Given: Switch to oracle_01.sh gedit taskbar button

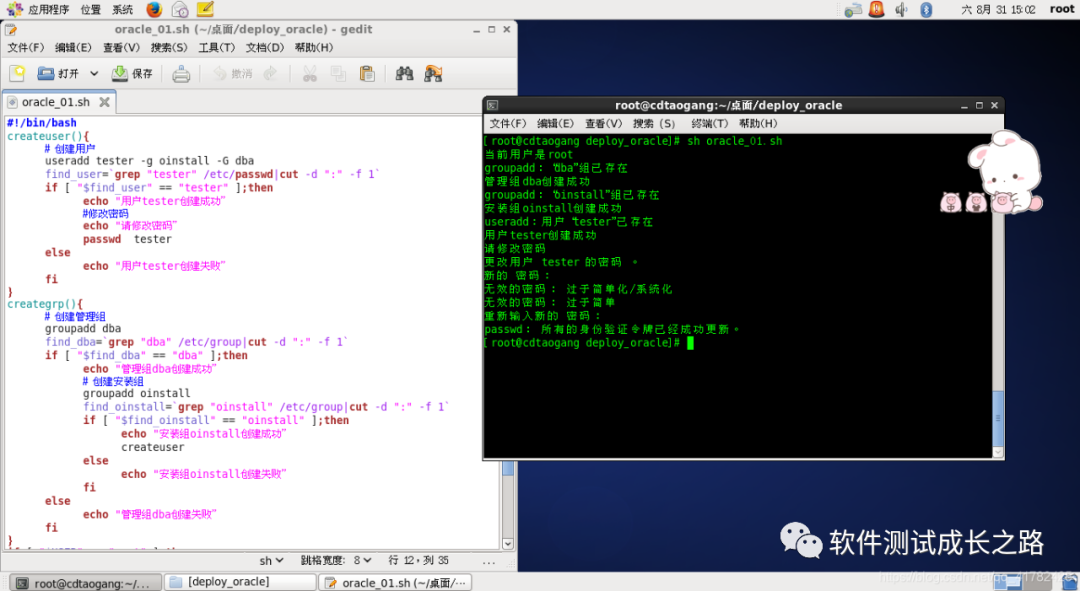Looking at the screenshot, I should pos(395,583).
